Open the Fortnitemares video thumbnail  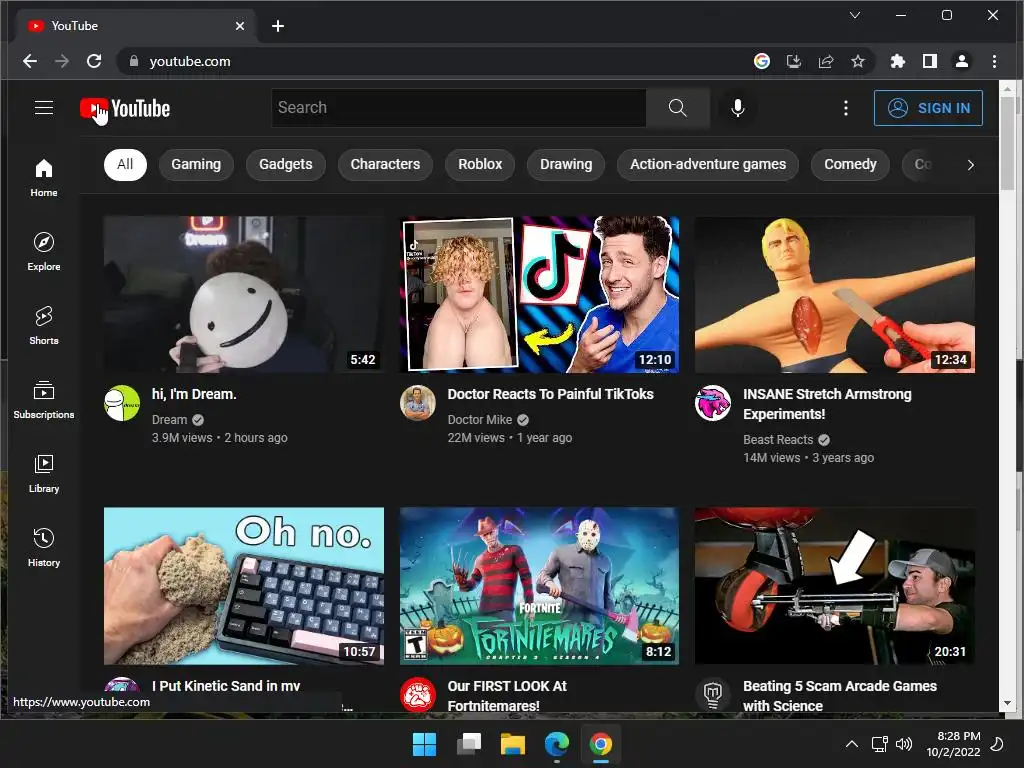539,586
